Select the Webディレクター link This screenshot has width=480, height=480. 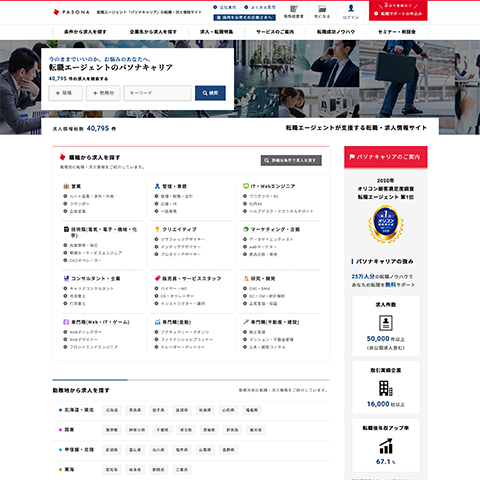[85, 332]
